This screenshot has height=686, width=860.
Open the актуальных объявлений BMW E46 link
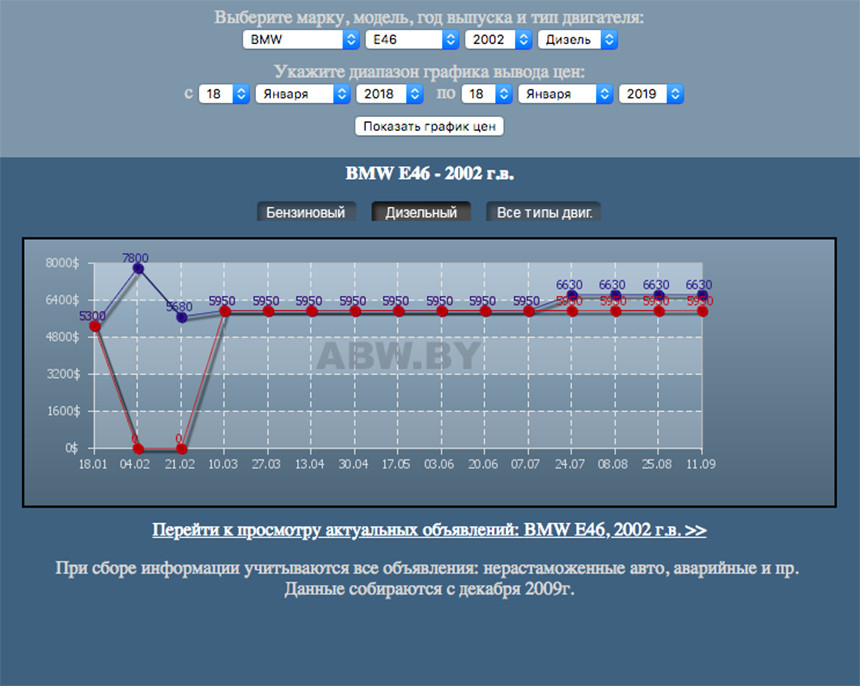click(429, 530)
